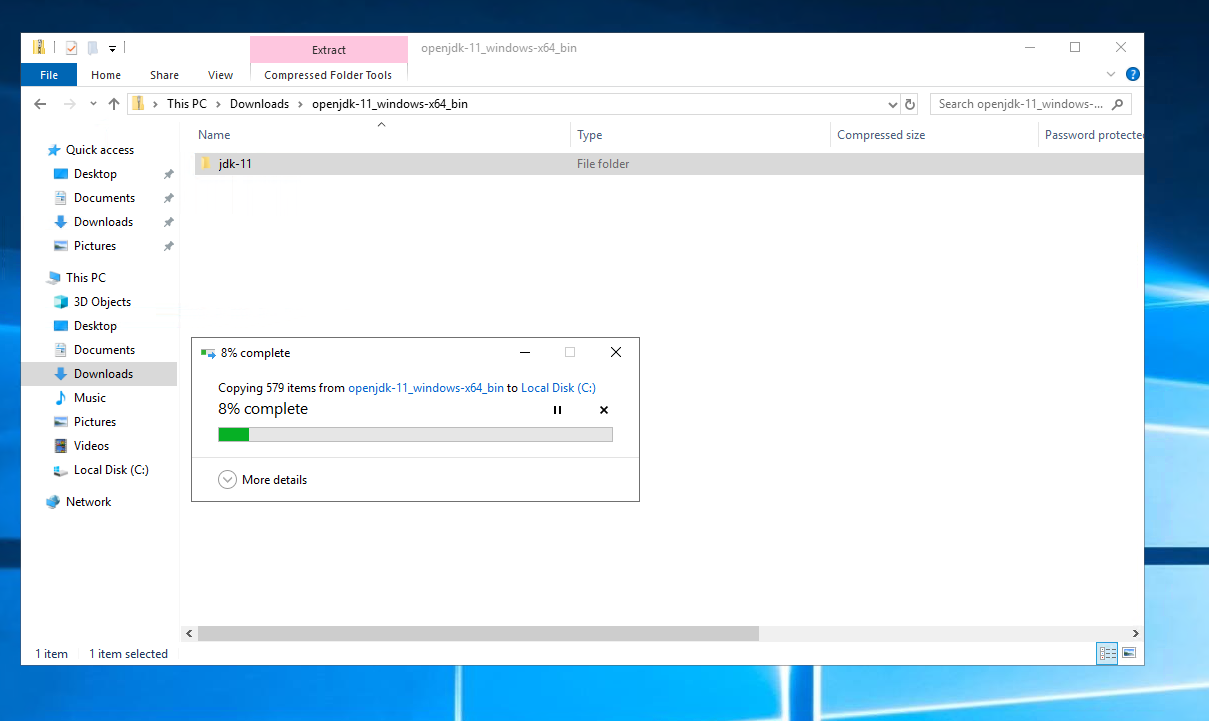Open the Share ribbon tab
This screenshot has height=721, width=1209.
click(164, 75)
